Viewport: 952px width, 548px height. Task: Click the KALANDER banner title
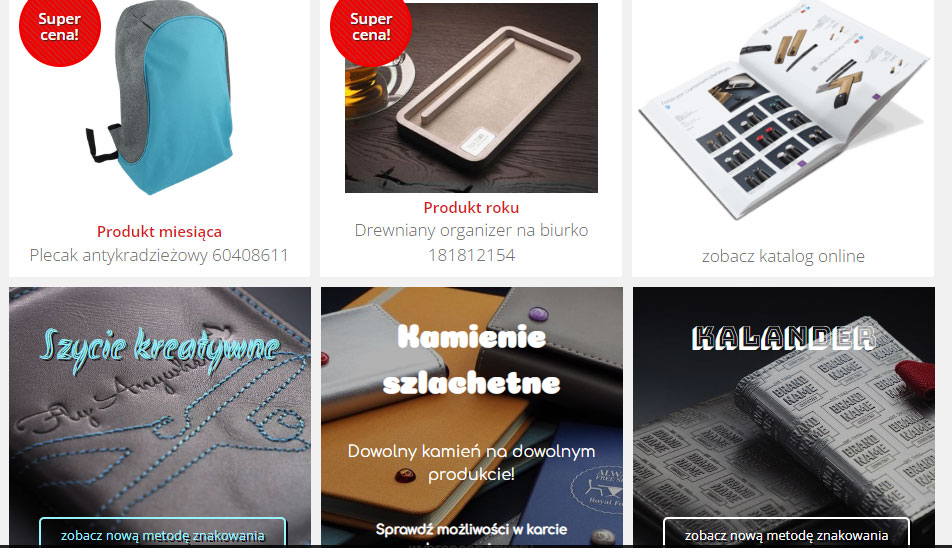[x=783, y=338]
